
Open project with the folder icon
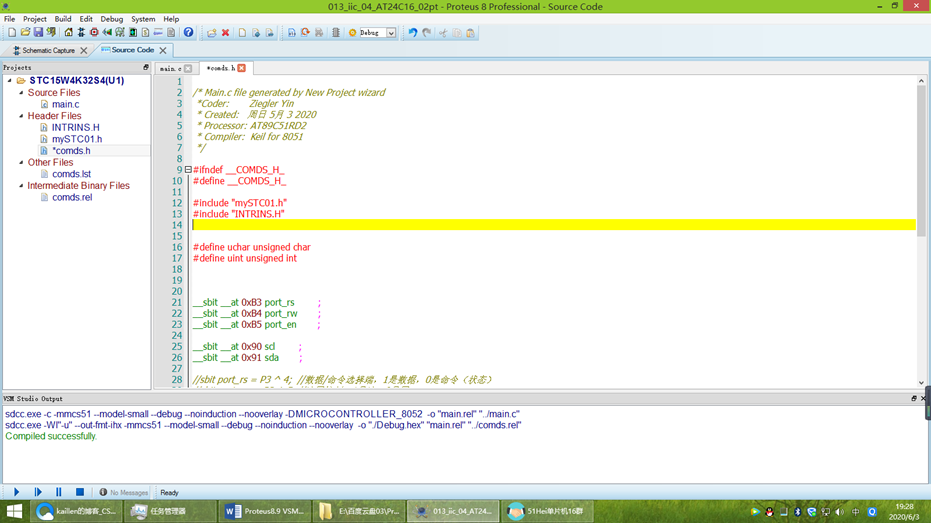point(25,33)
